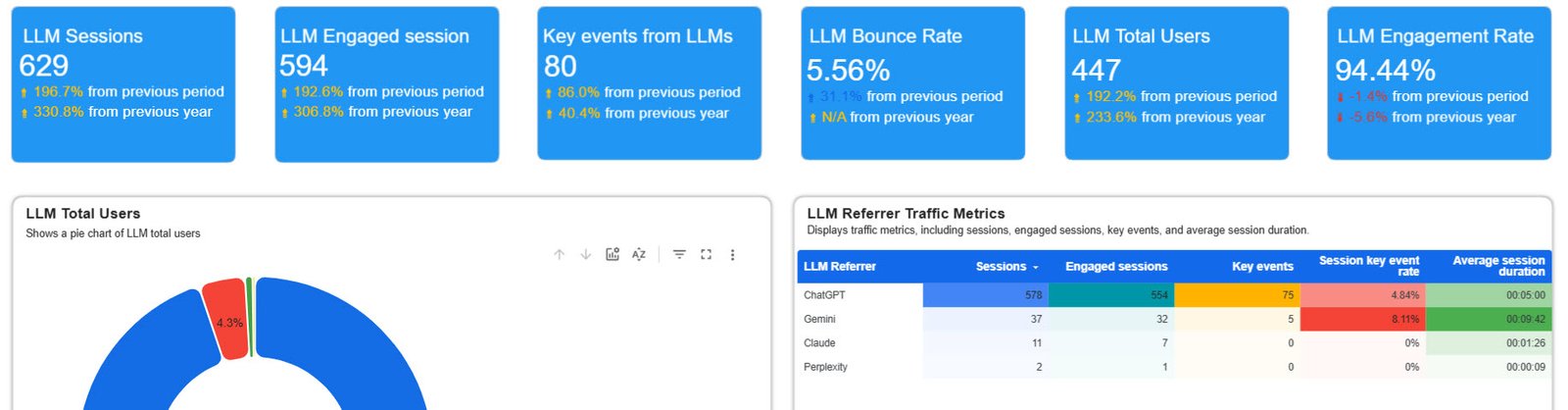Select the ChatGPT referrer row label
This screenshot has height=410, width=1568.
[x=824, y=295]
